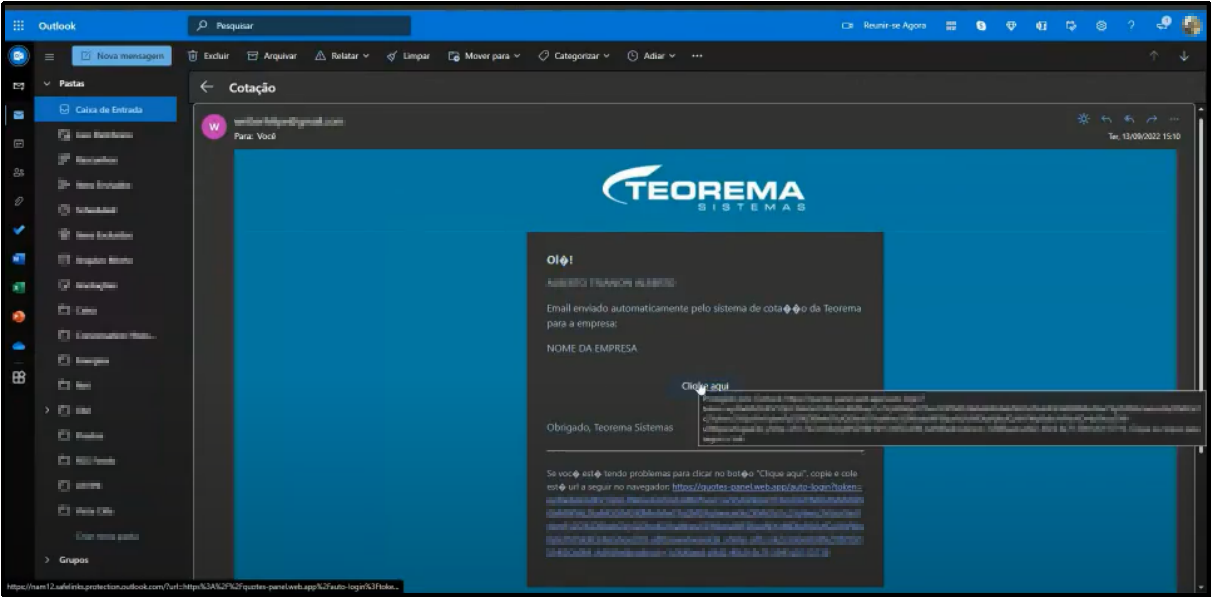The image size is (1211, 598).
Task: Click the Outlook brand label in header
Action: [57, 26]
